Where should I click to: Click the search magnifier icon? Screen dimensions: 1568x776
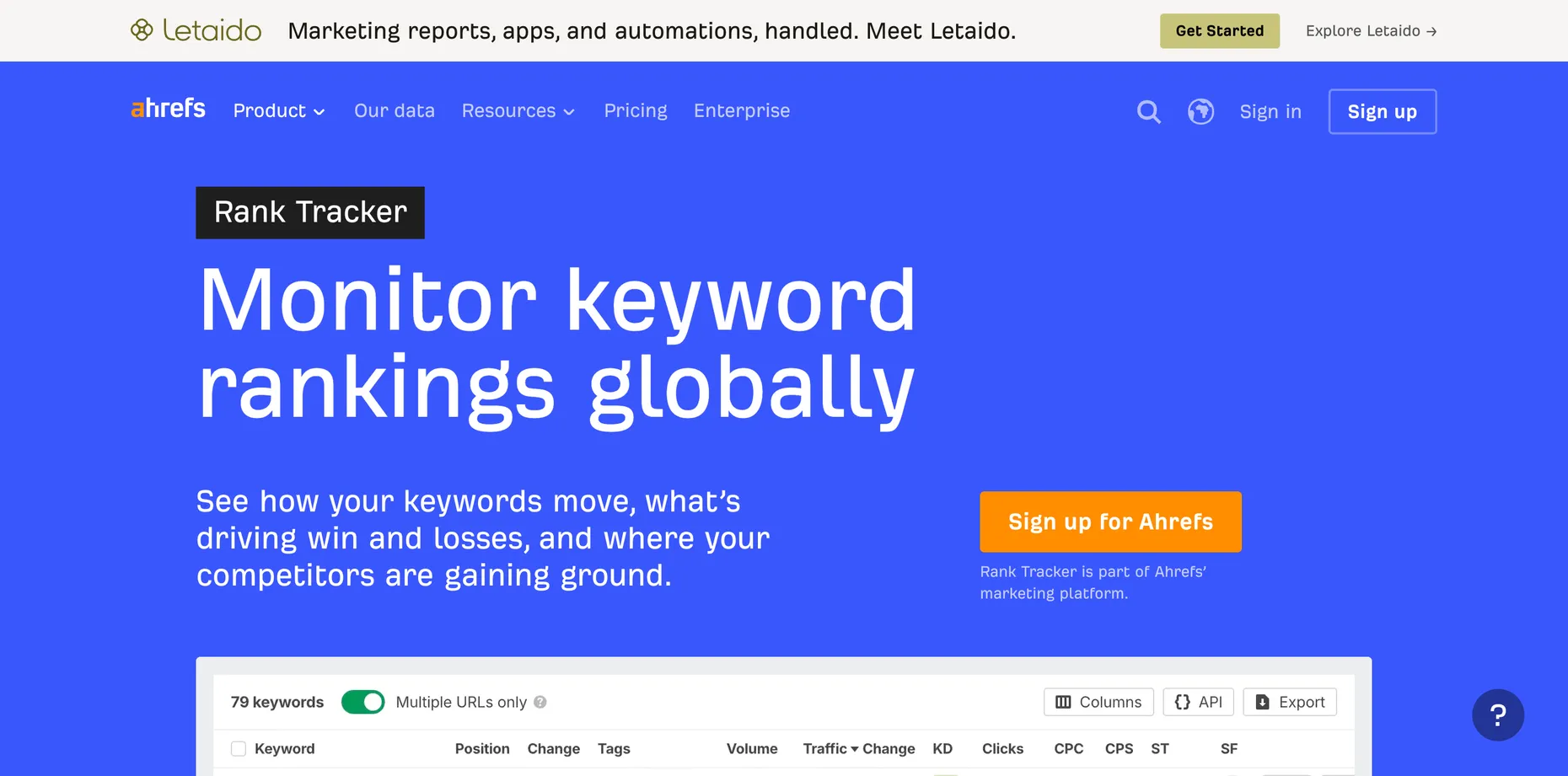tap(1148, 111)
